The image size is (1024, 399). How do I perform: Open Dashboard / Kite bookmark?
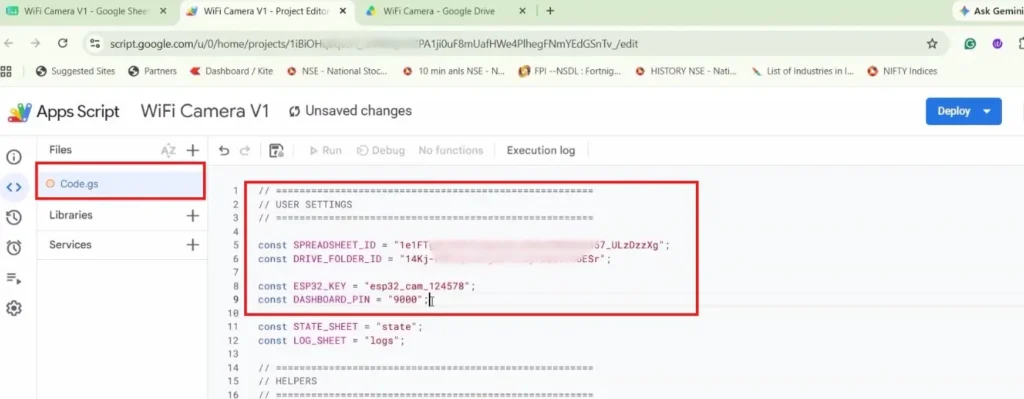click(231, 71)
